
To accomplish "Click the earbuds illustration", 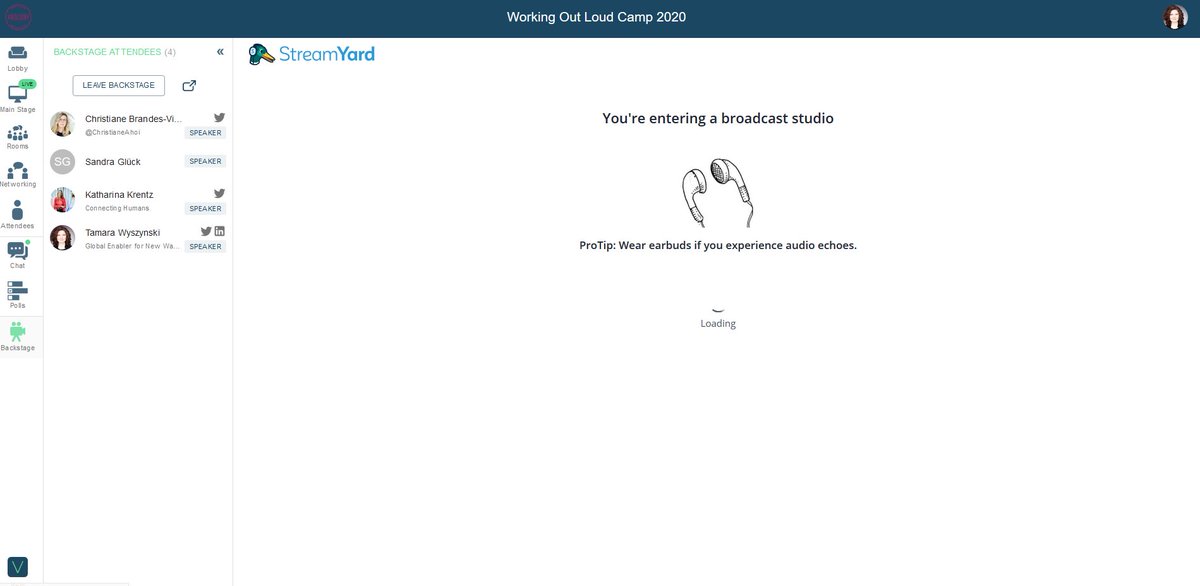I will pos(717,192).
